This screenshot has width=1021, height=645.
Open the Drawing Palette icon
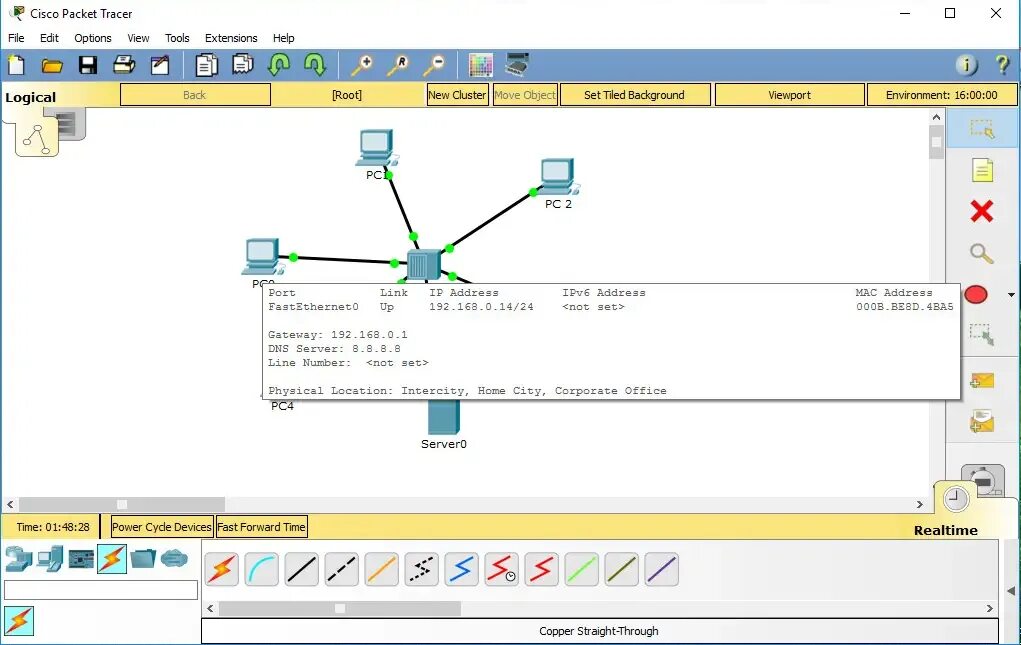481,65
